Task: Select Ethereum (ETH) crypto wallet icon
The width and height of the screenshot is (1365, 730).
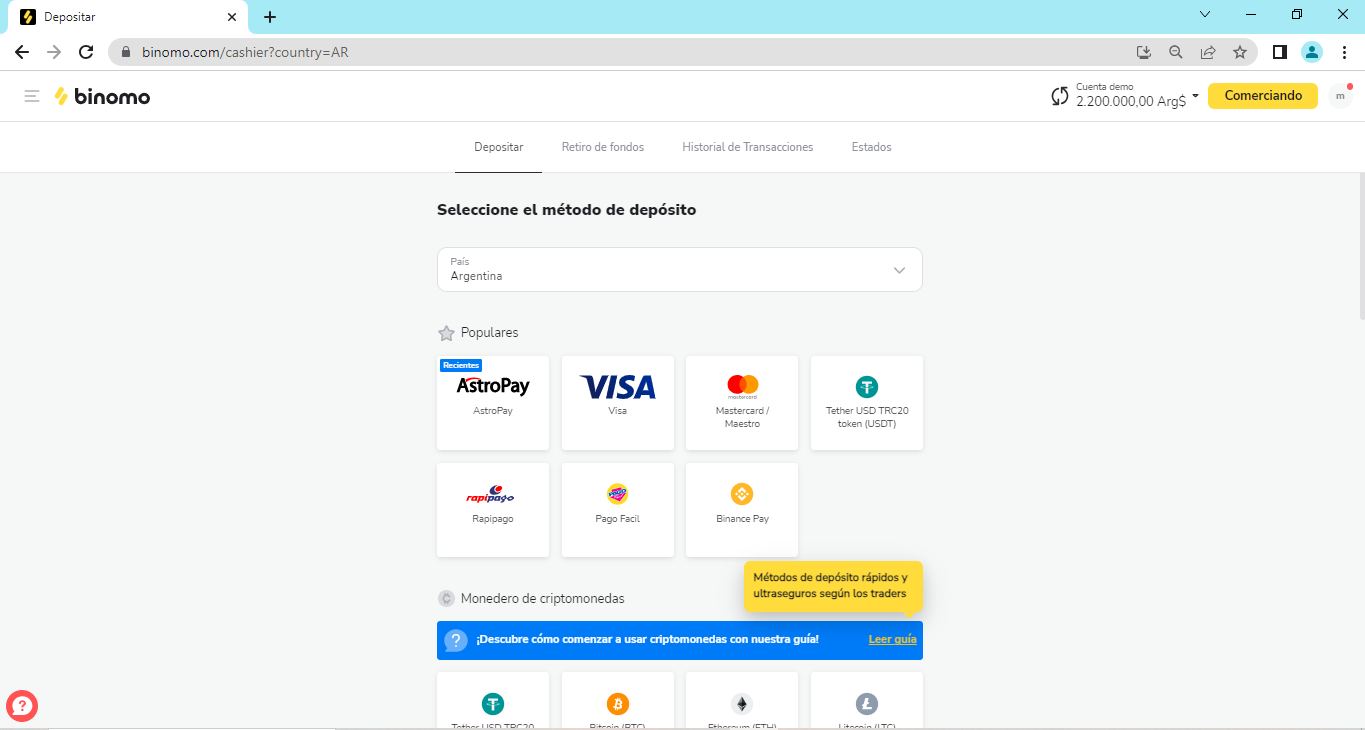Action: (742, 703)
